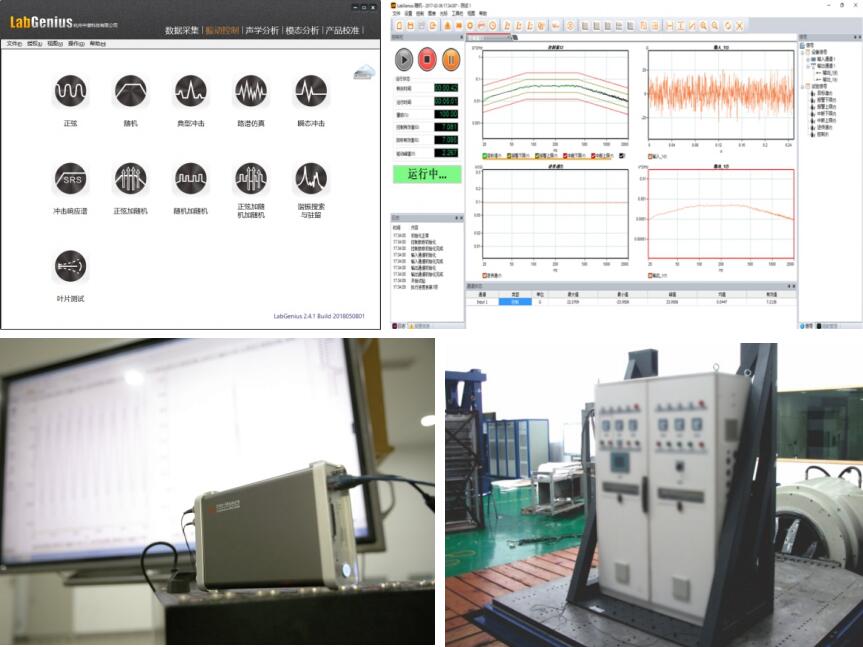Select the 随机加随机 random-on-random icon
Image resolution: width=863 pixels, height=647 pixels.
click(190, 178)
